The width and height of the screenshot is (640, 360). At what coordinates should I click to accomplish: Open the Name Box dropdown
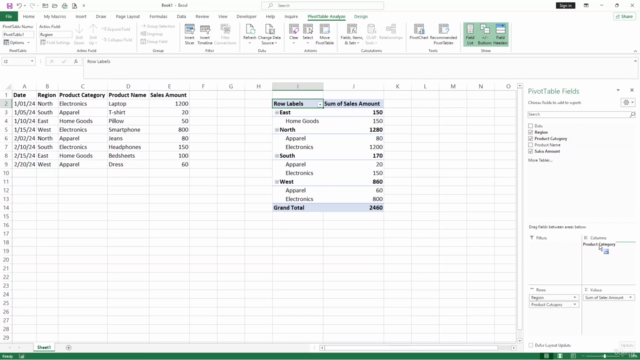click(x=32, y=61)
